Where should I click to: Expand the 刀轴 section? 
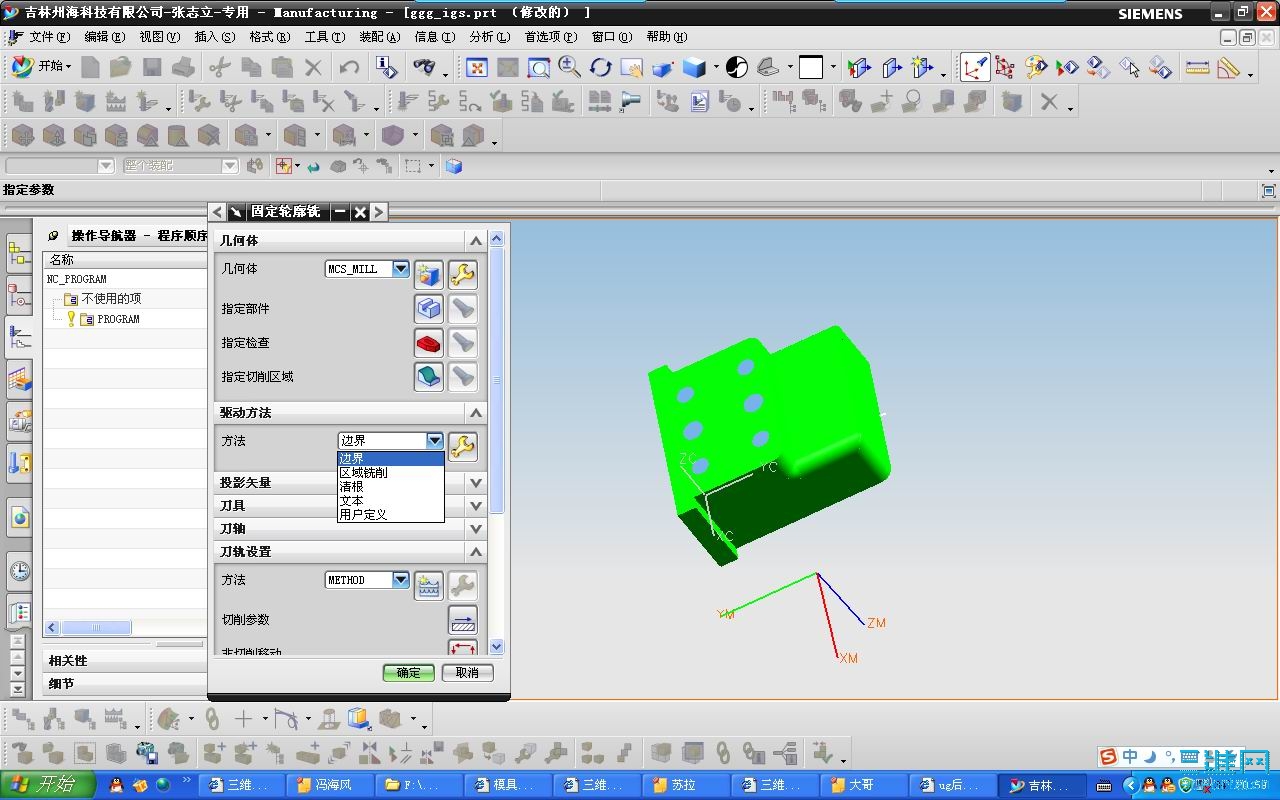tap(476, 529)
